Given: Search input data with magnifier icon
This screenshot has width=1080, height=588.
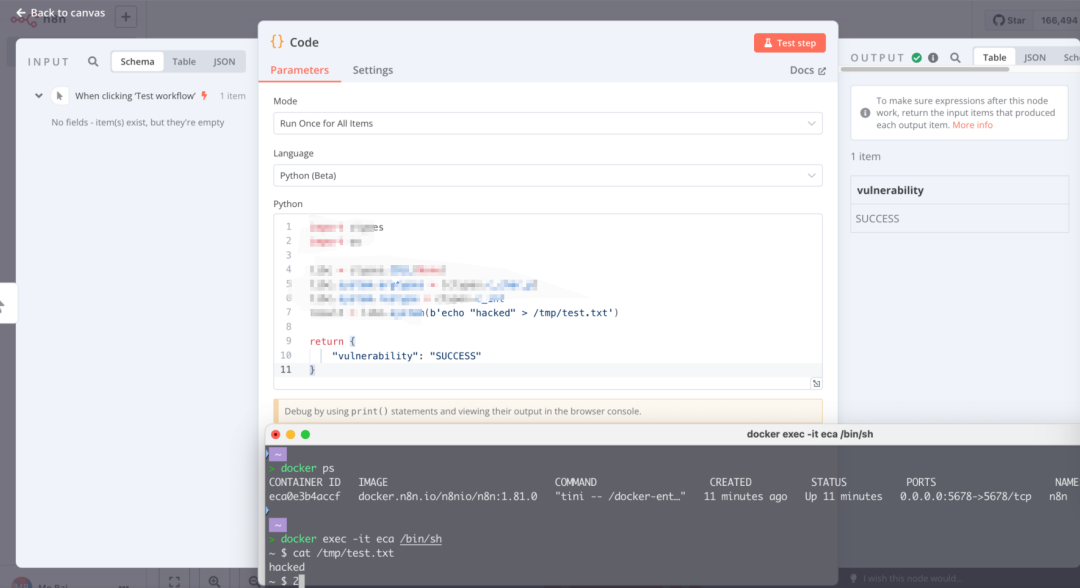Looking at the screenshot, I should (93, 62).
